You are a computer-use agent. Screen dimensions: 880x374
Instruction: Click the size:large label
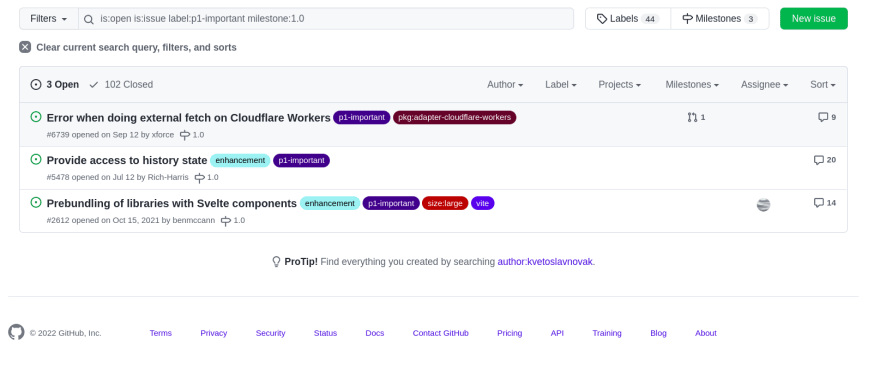pyautogui.click(x=445, y=203)
